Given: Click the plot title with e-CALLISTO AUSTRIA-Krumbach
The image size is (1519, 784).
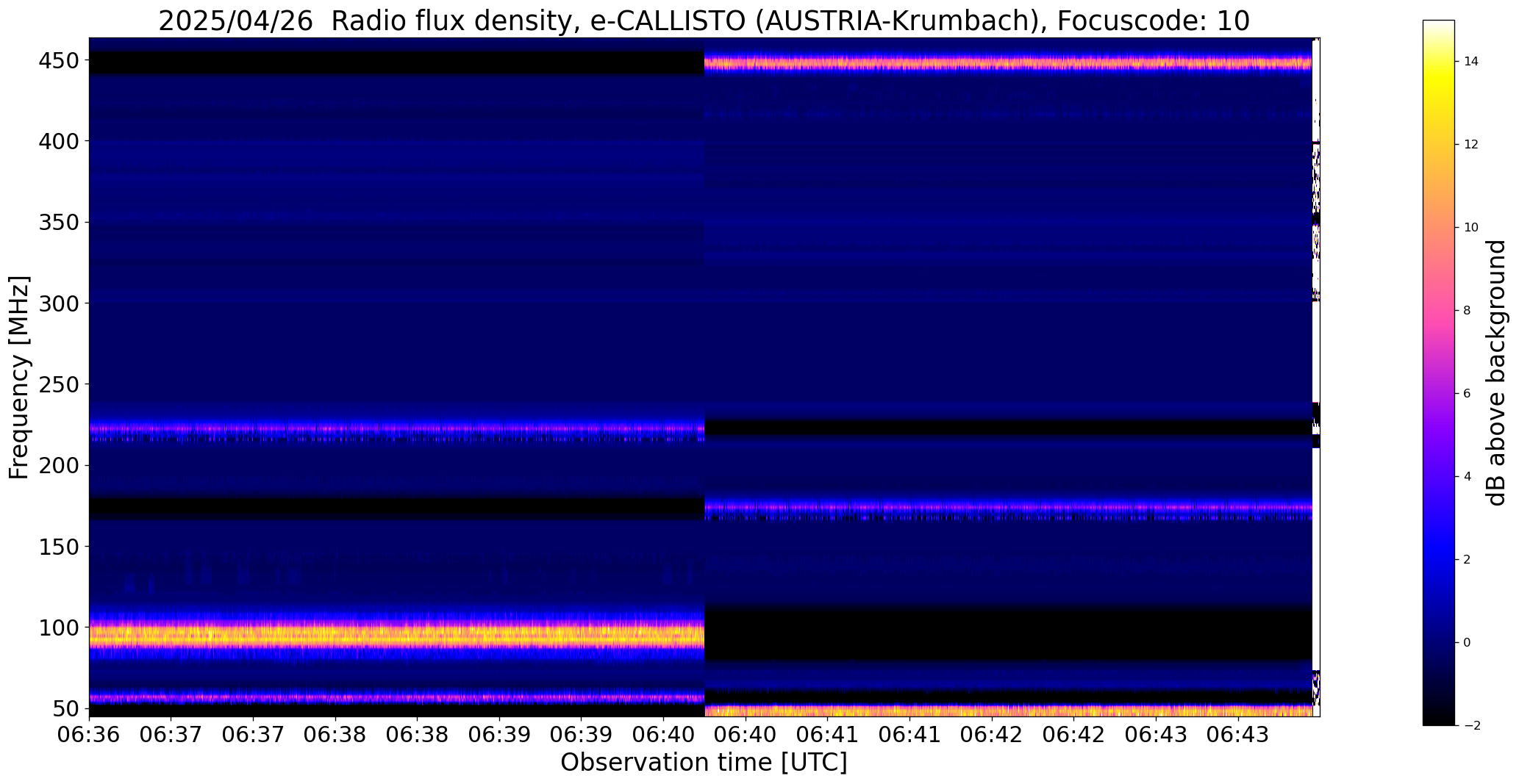Looking at the screenshot, I should point(704,21).
